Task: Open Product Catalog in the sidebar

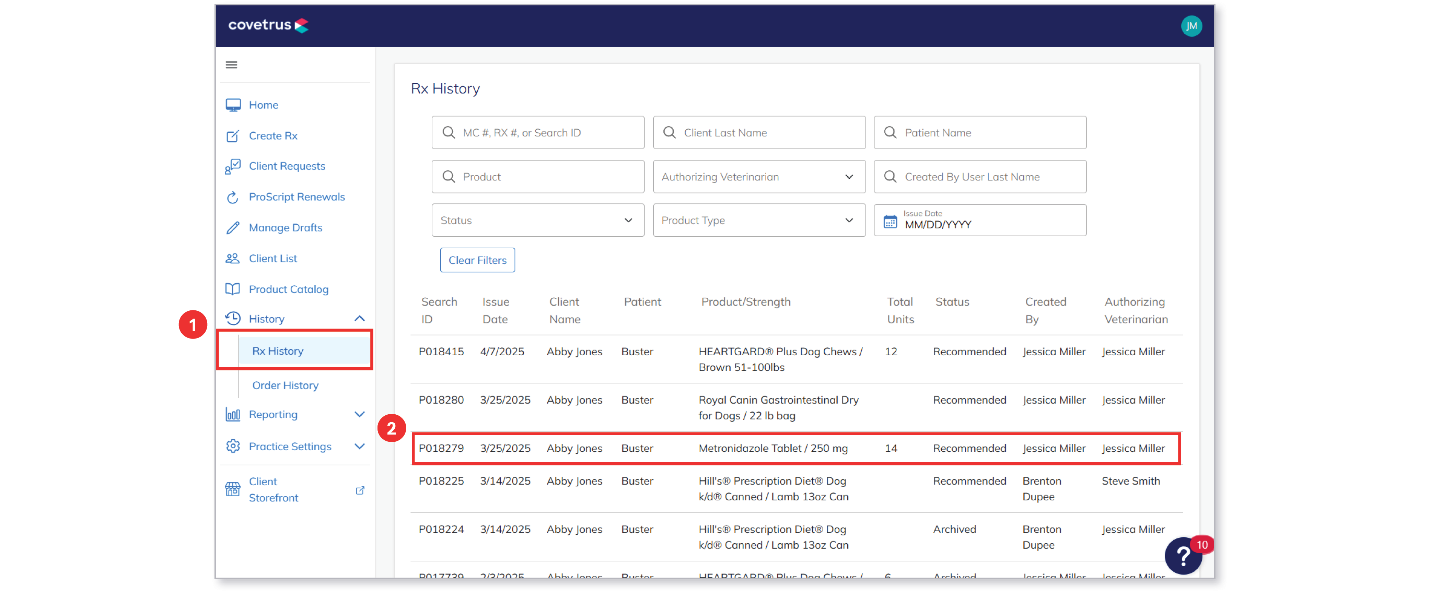Action: point(289,289)
